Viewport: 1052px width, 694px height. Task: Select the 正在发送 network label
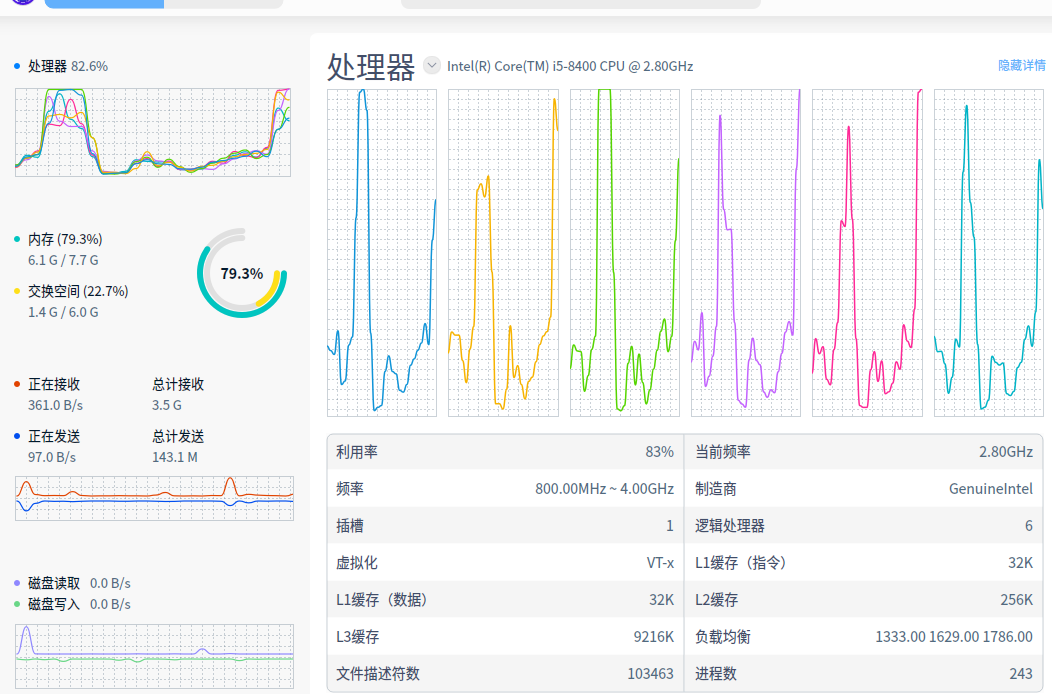pos(54,436)
